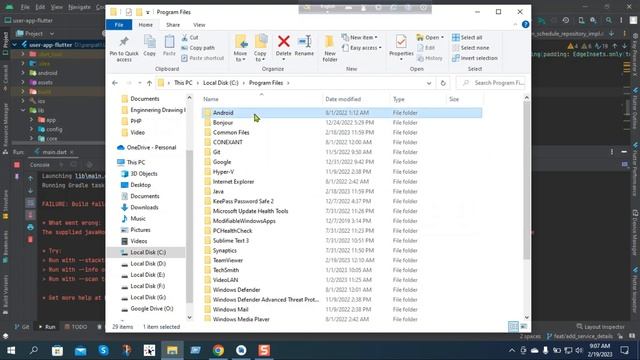
Task: Select the Bonjour folder
Action: (x=223, y=122)
